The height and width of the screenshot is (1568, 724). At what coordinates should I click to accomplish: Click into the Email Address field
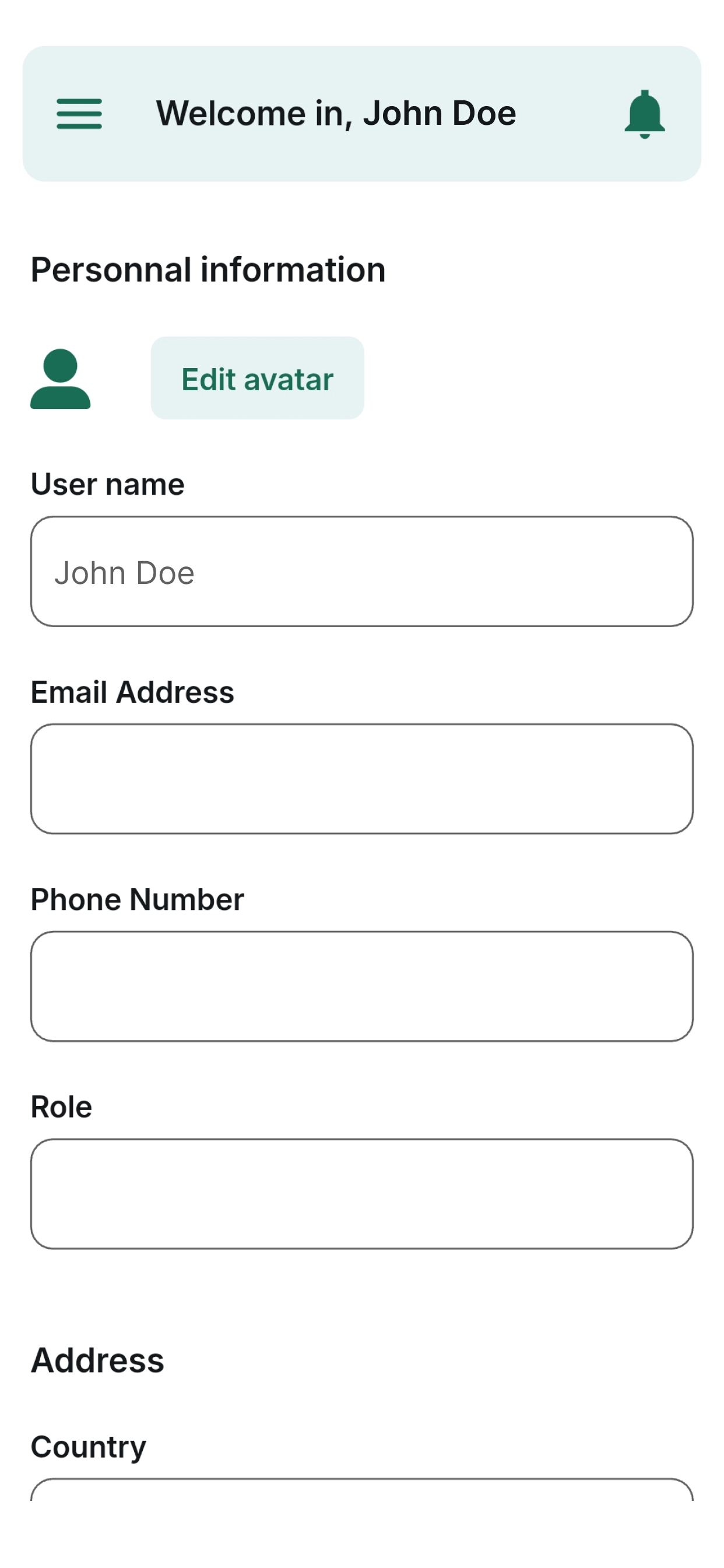point(362,779)
